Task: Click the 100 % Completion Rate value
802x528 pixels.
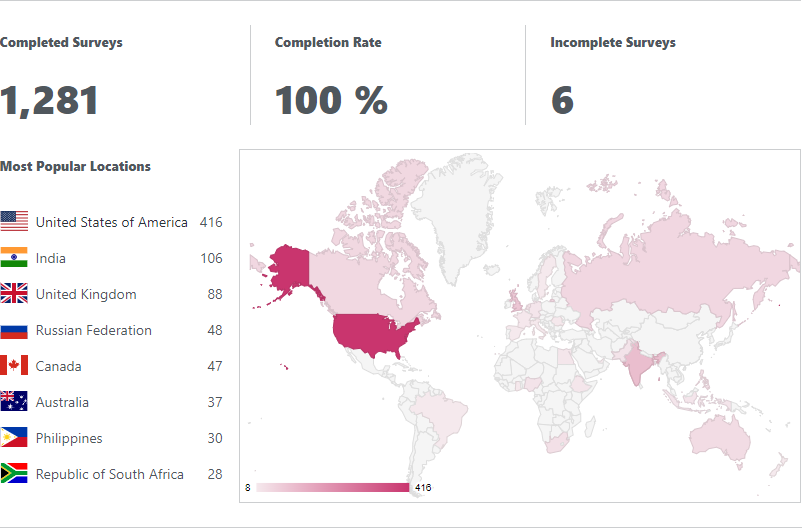Action: click(331, 101)
